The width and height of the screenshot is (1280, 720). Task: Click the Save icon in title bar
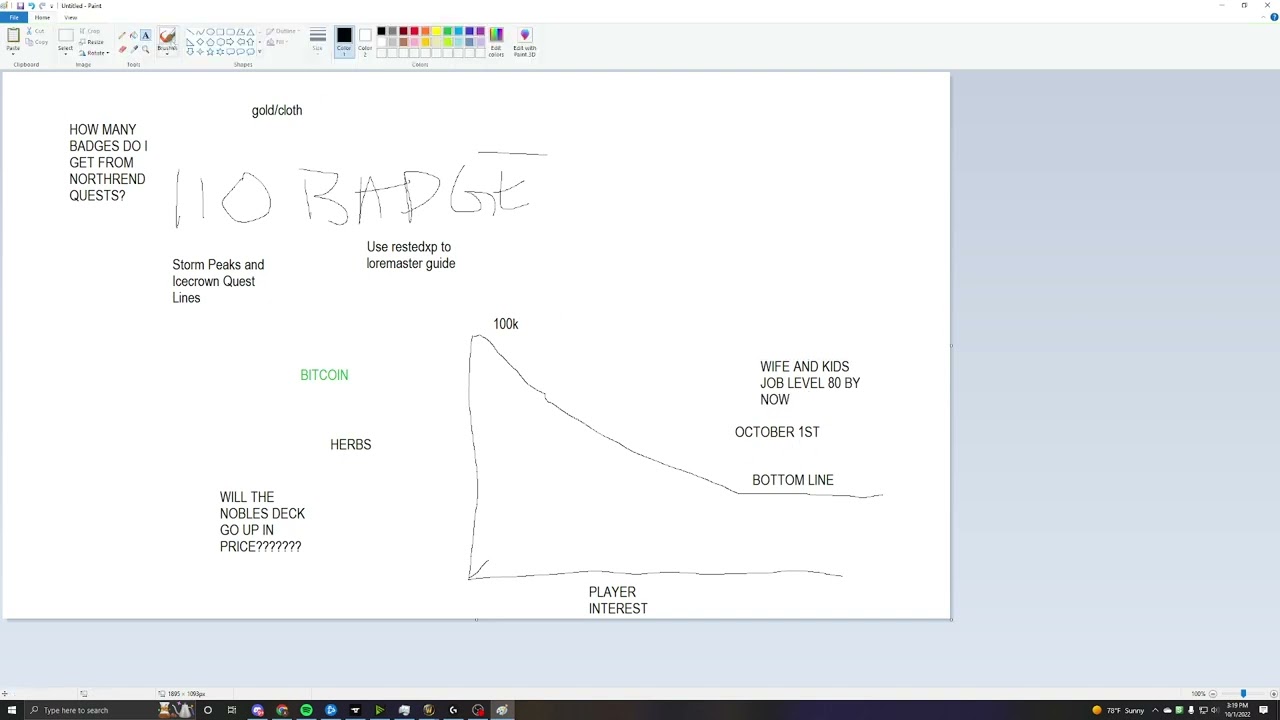click(20, 6)
